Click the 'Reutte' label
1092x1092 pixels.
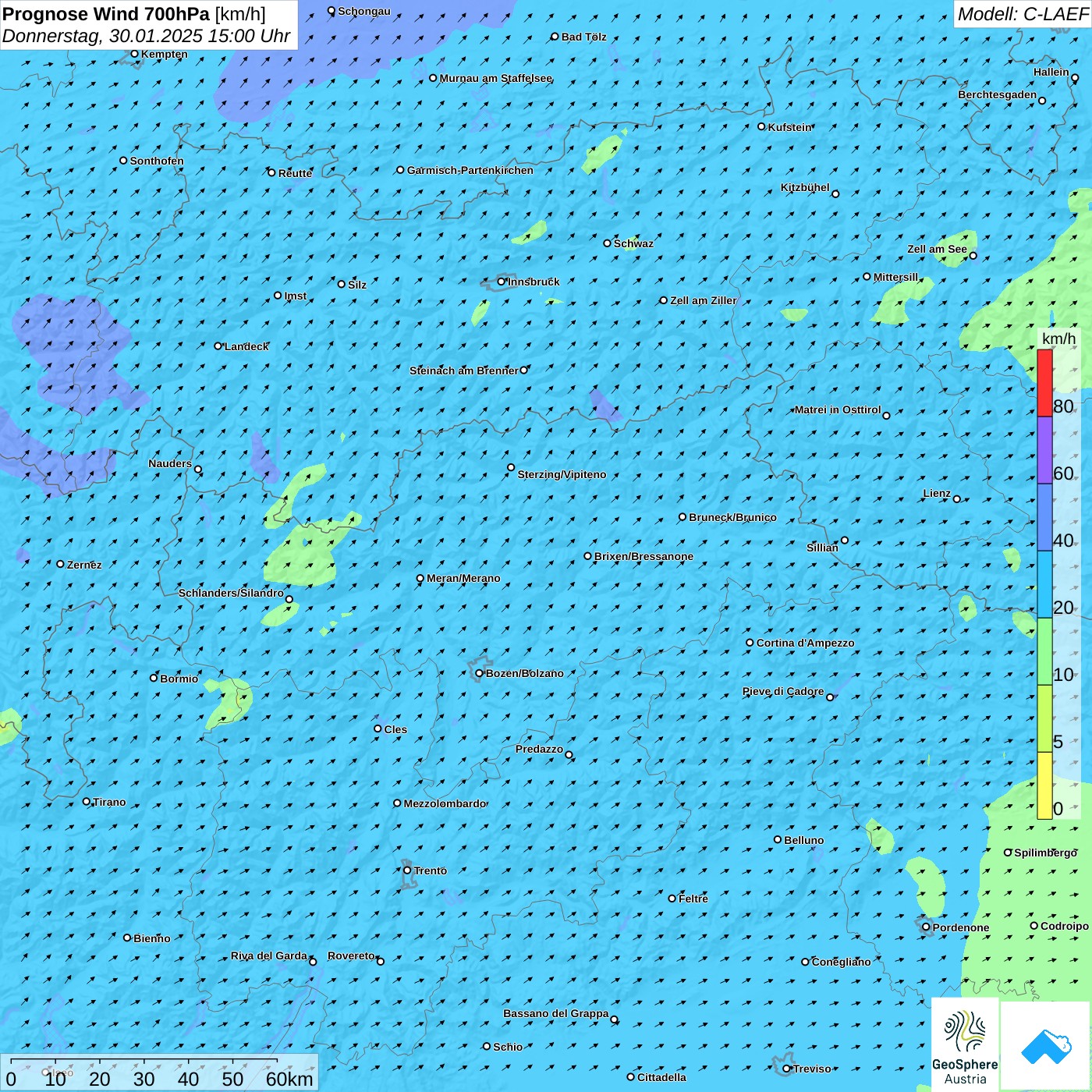coord(295,173)
